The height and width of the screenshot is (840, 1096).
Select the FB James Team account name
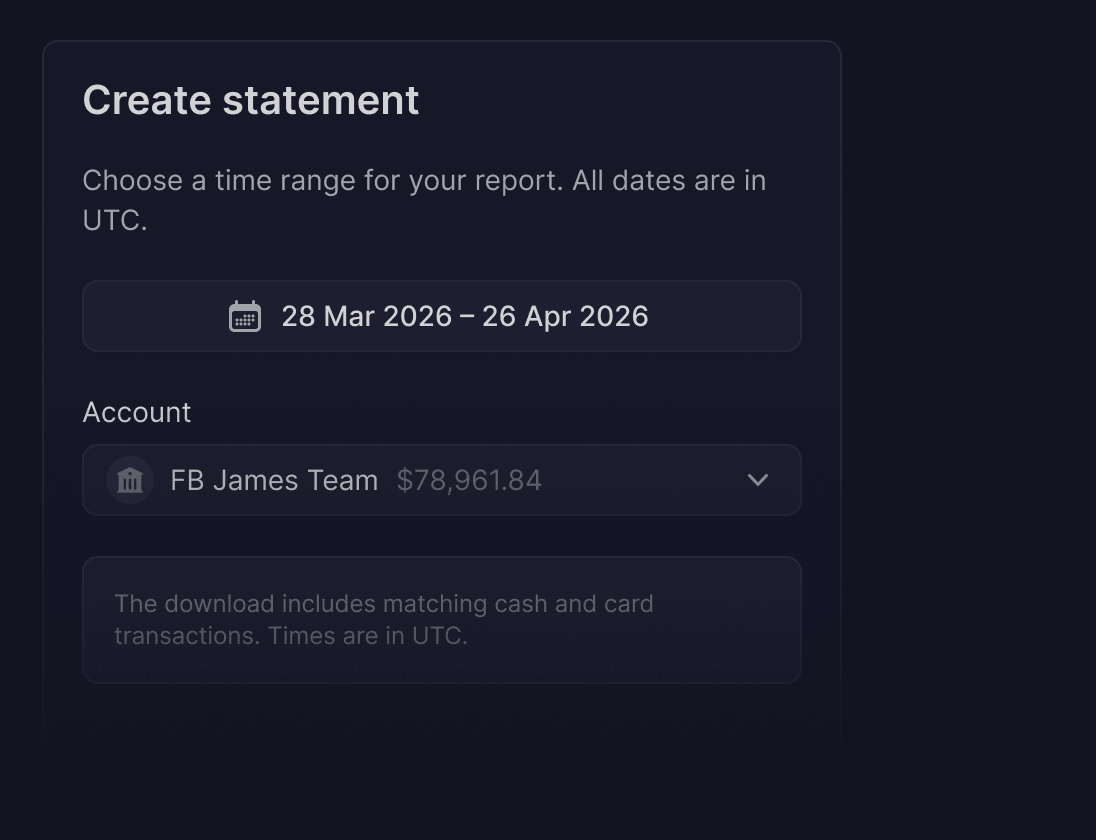[274, 481]
